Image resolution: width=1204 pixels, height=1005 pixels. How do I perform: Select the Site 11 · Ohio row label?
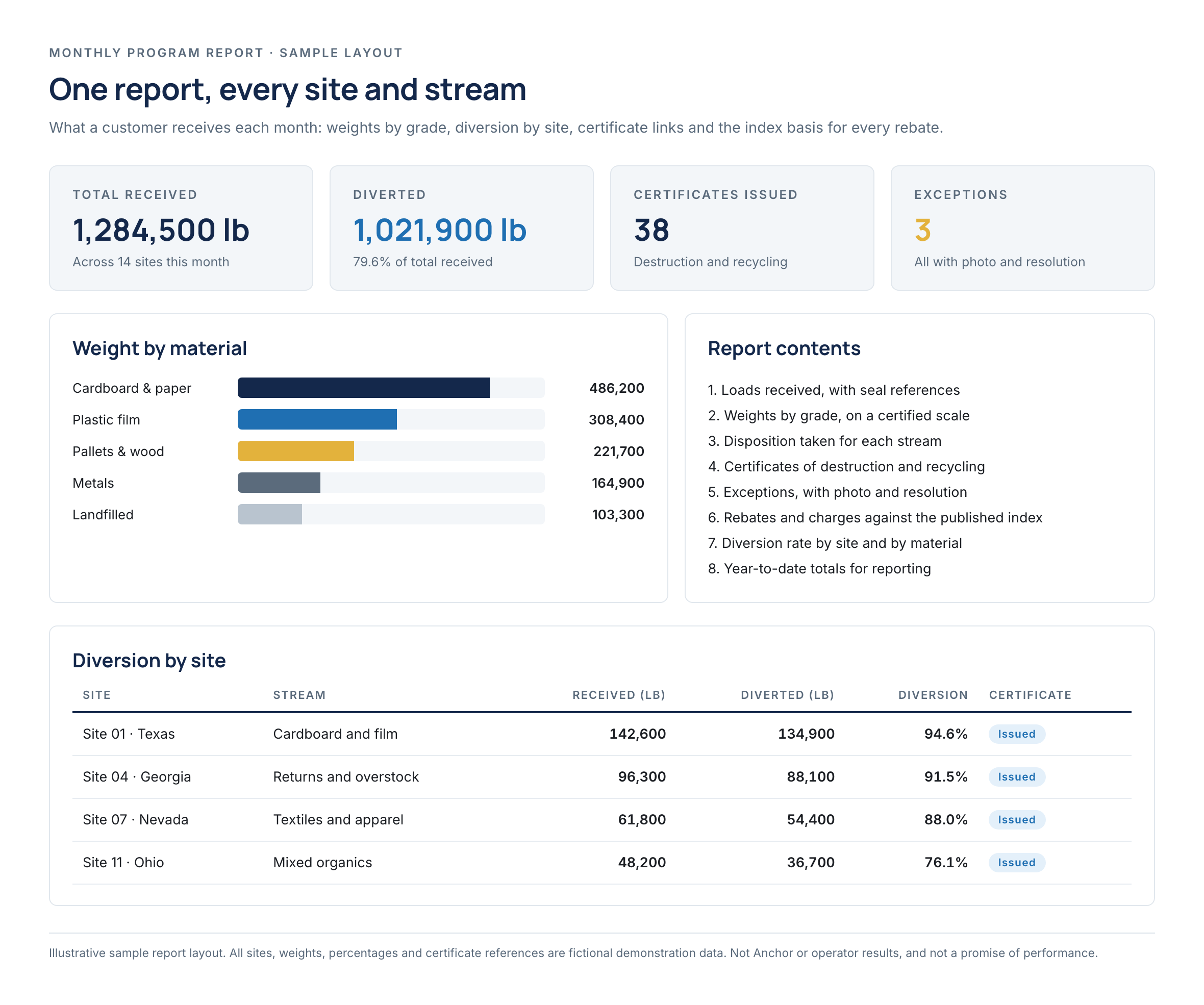pyautogui.click(x=123, y=863)
